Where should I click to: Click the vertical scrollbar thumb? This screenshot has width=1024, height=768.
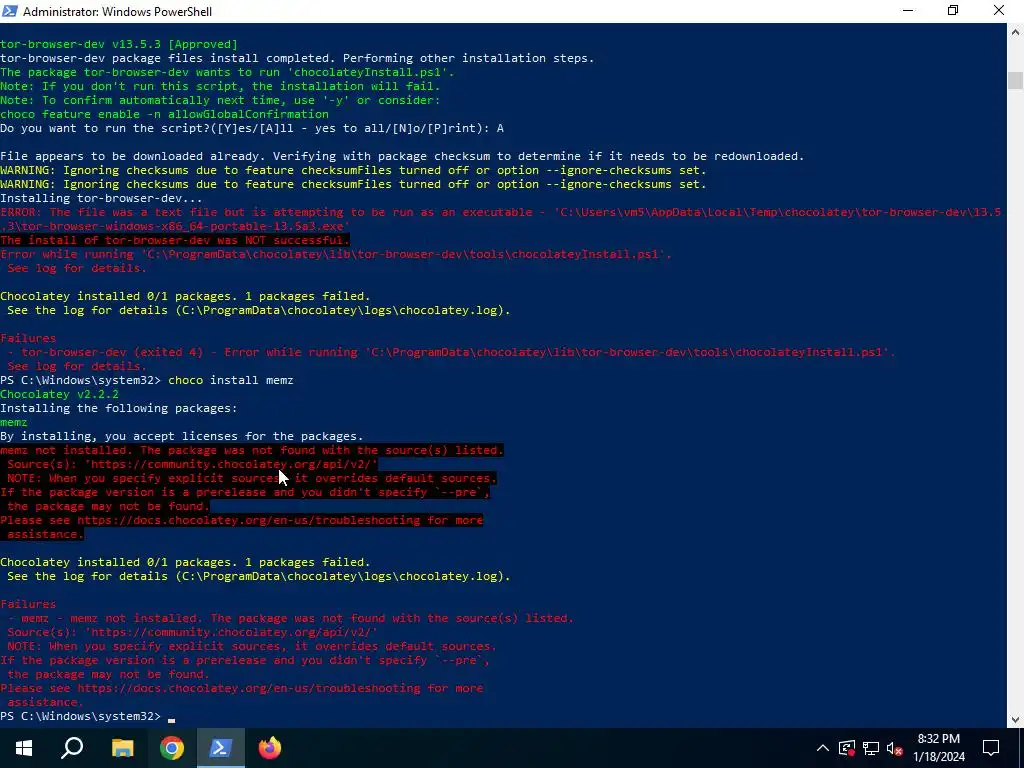pyautogui.click(x=1016, y=80)
